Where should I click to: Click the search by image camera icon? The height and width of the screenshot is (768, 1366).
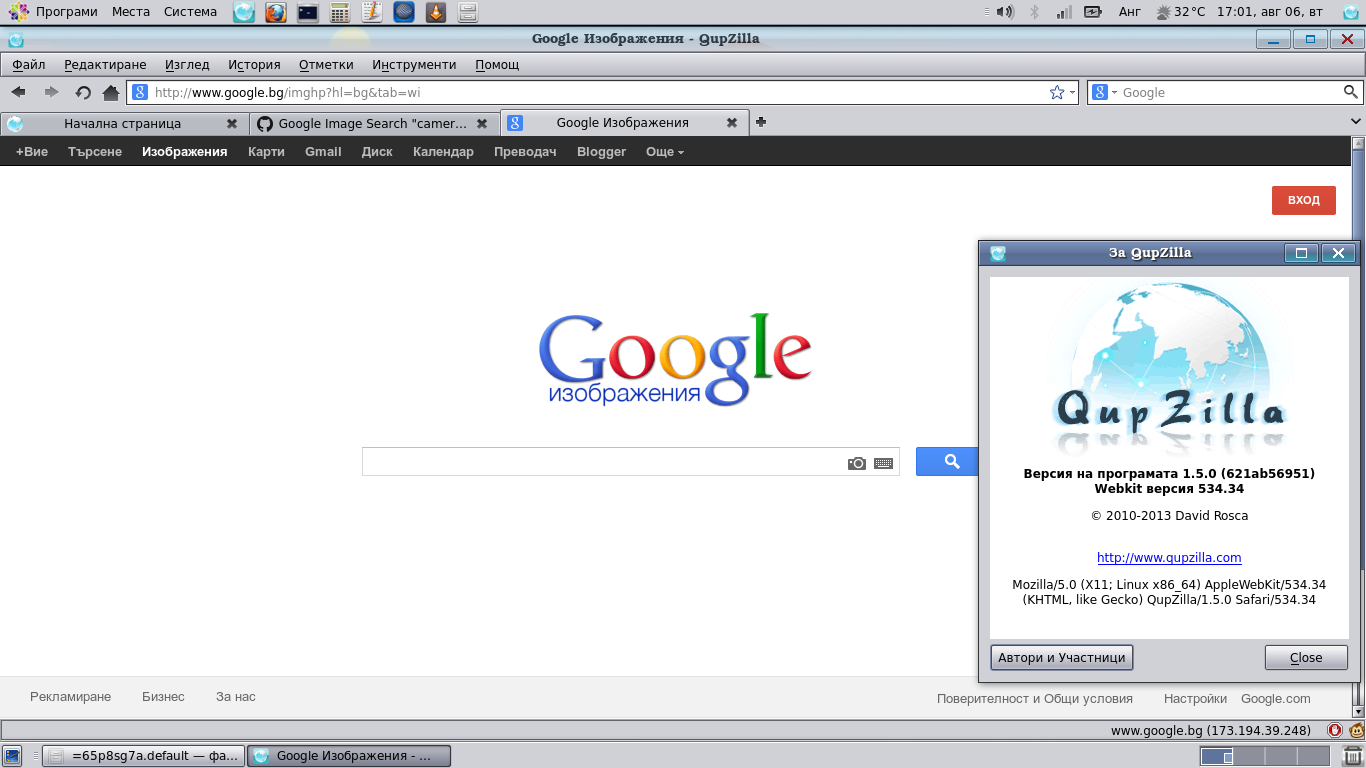tap(857, 461)
